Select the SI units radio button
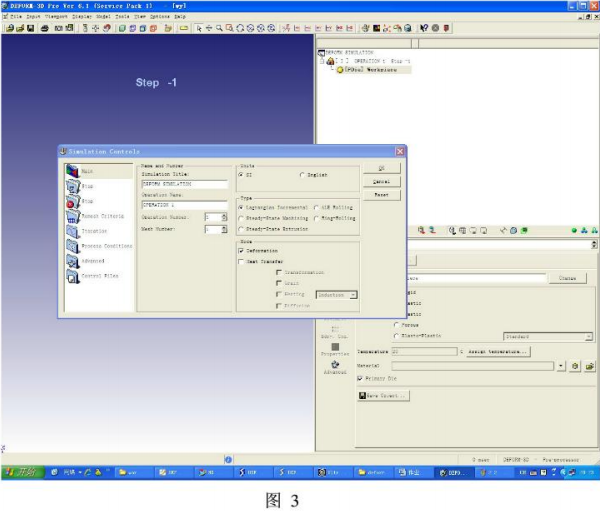Screen dimensions: 600x511 241,175
